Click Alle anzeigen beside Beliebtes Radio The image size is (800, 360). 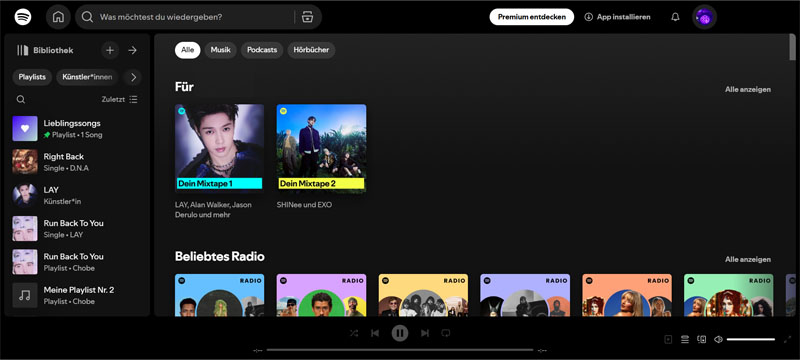[748, 260]
